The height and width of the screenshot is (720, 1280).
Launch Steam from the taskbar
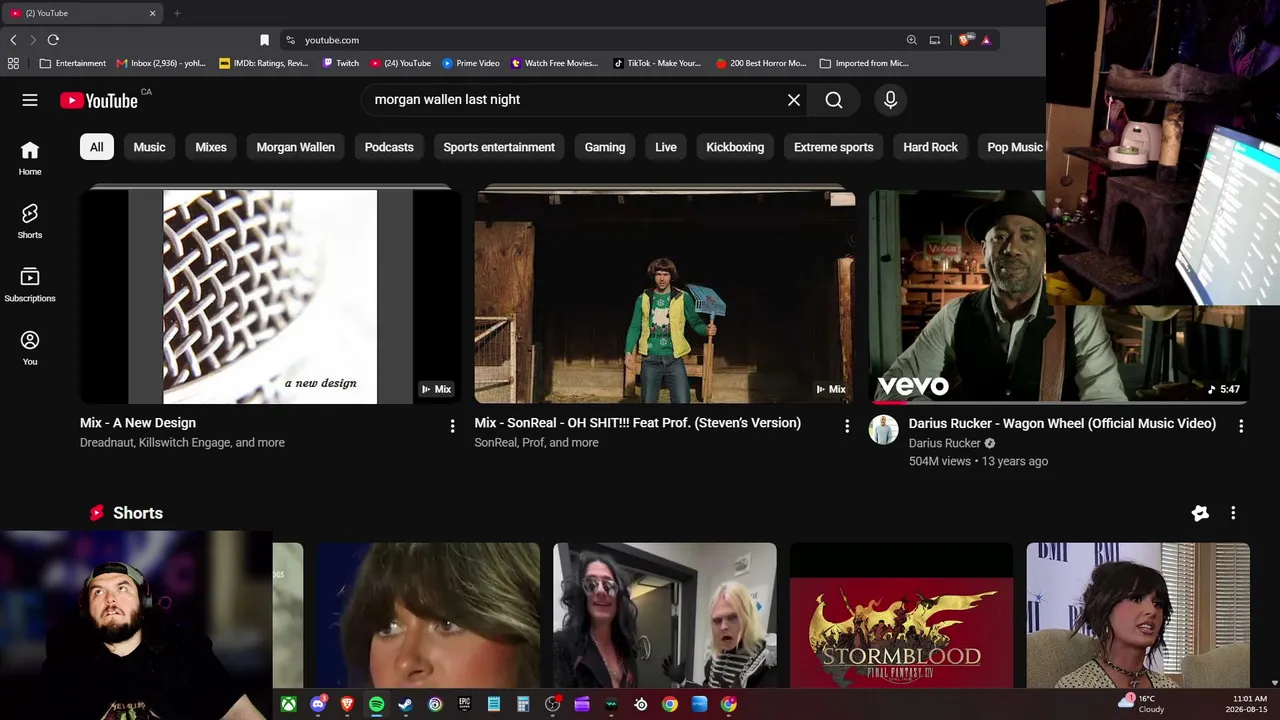pos(405,704)
